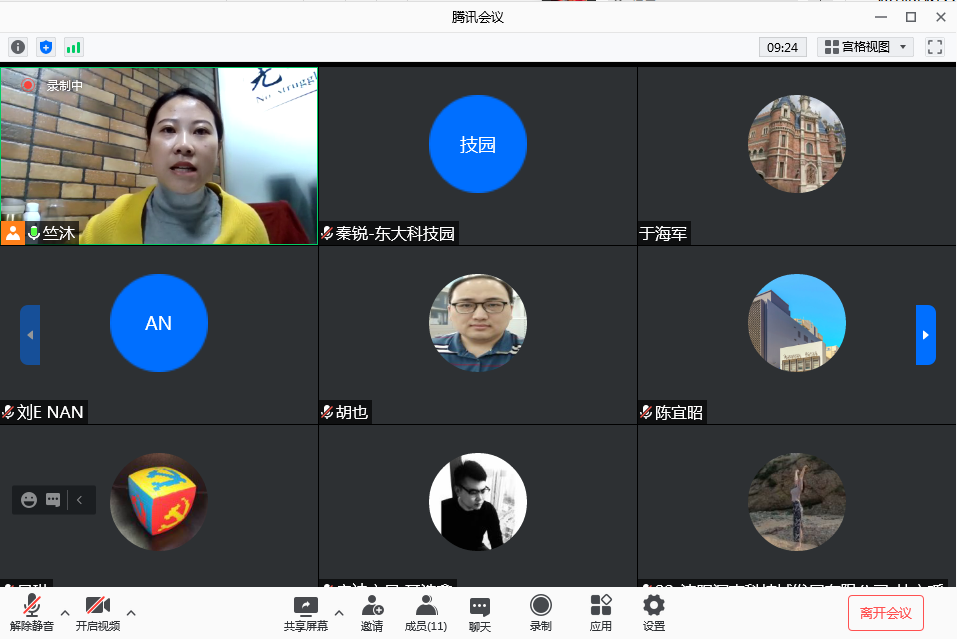Image resolution: width=957 pixels, height=639 pixels.
Task: Expand audio options arrow beside 解除静音
Action: (x=65, y=612)
